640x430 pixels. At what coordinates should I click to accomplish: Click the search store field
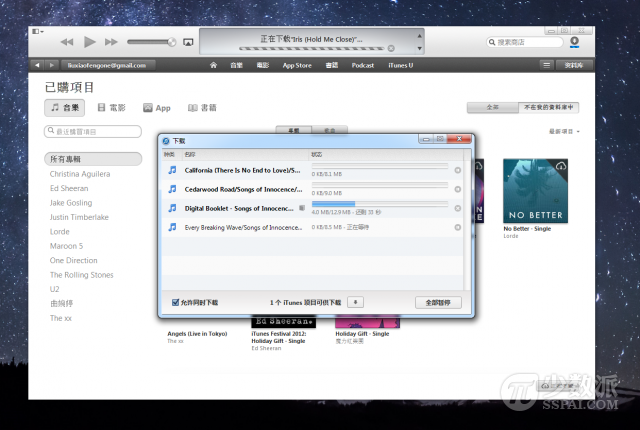[525, 42]
